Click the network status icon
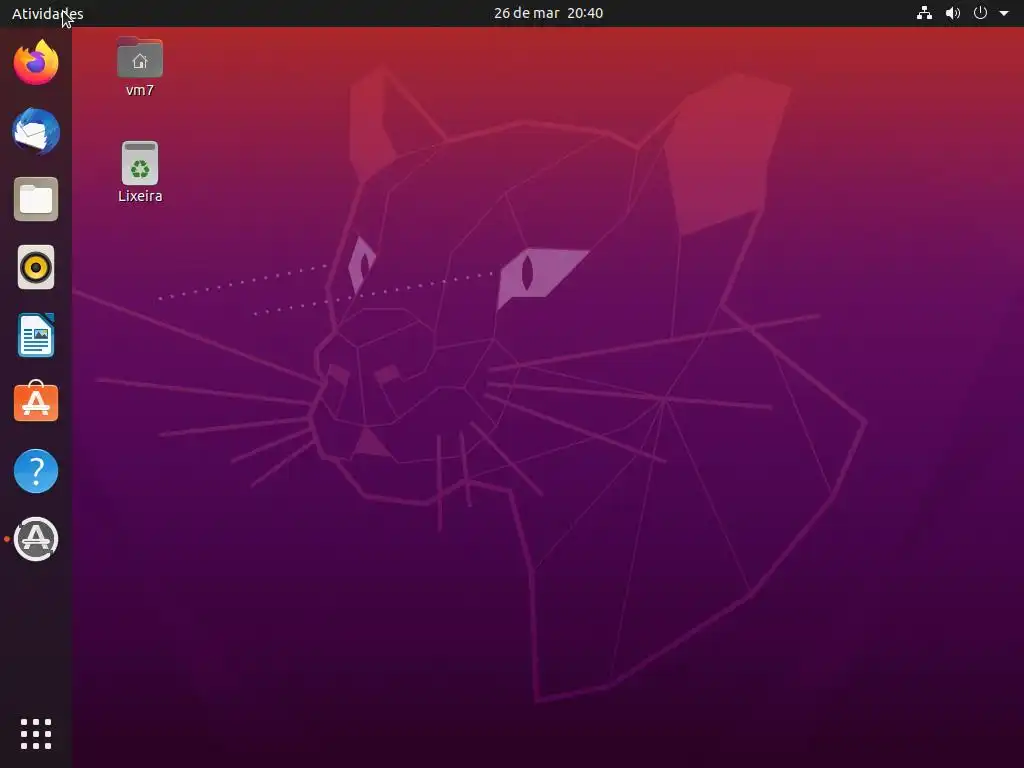 pyautogui.click(x=924, y=13)
